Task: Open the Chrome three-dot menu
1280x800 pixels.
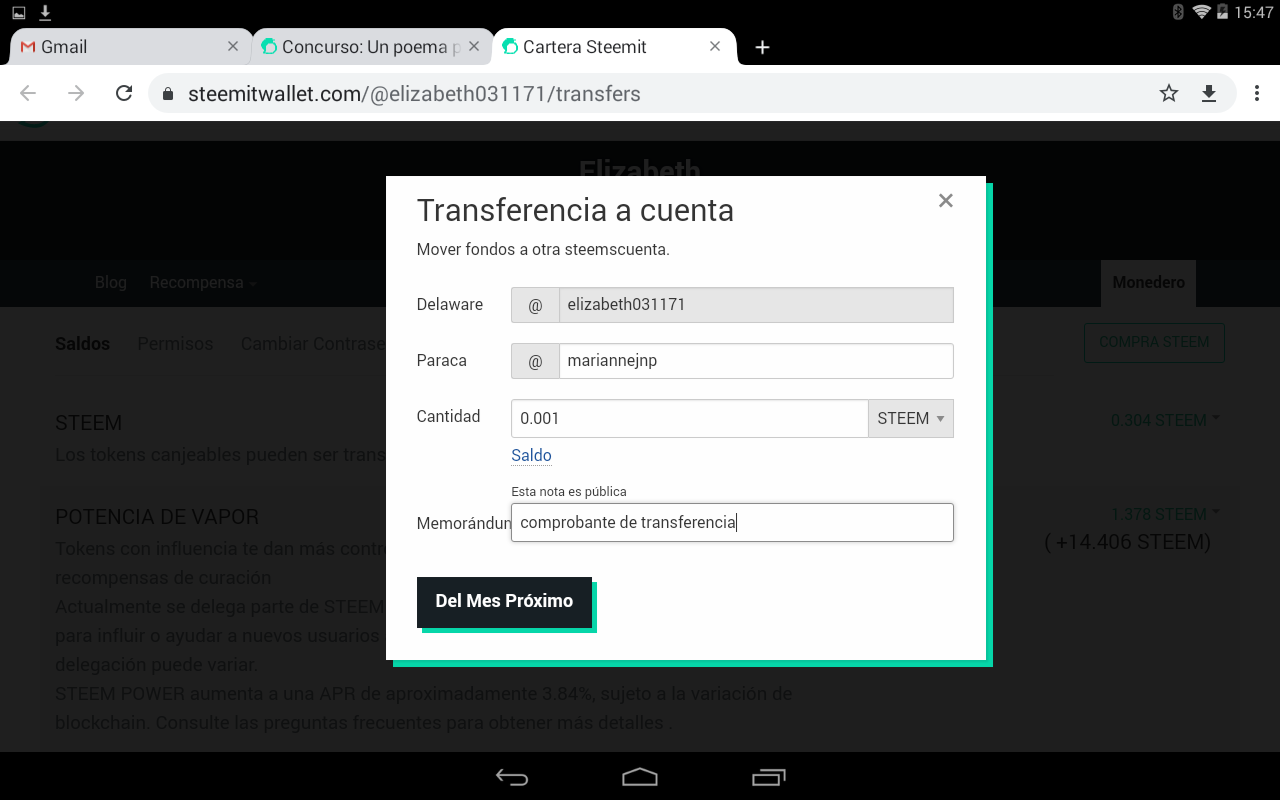Action: point(1257,94)
